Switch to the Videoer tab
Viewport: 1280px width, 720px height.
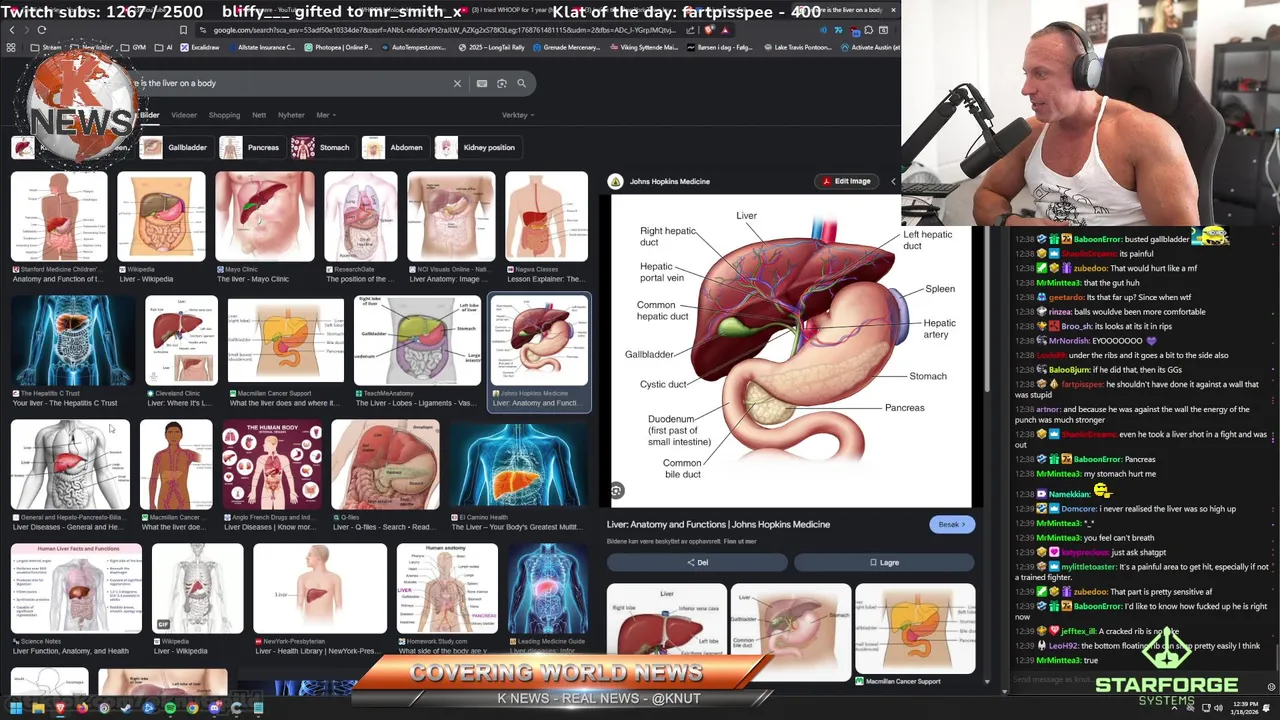(x=184, y=115)
